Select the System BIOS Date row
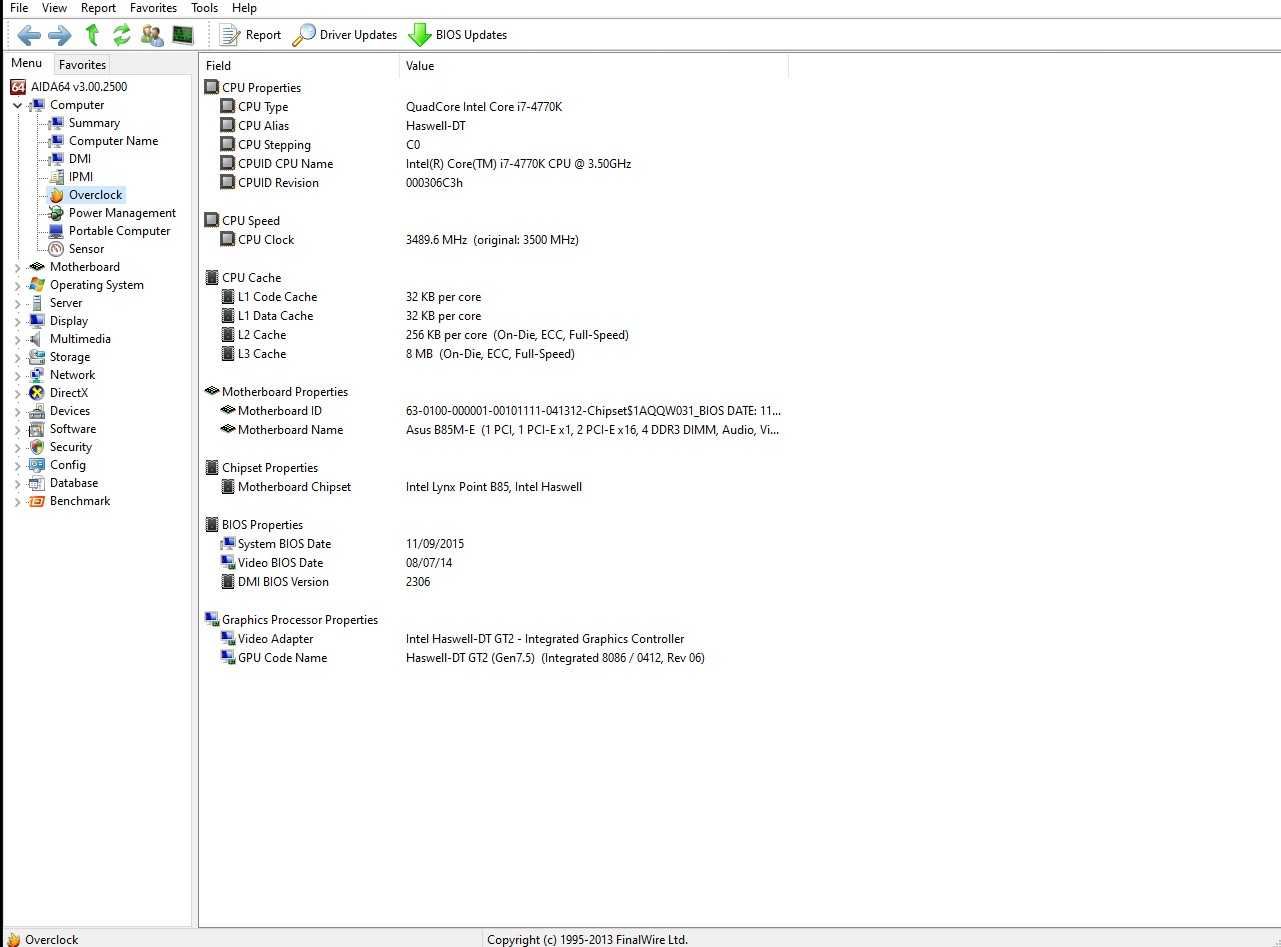This screenshot has width=1281, height=947. tap(494, 544)
